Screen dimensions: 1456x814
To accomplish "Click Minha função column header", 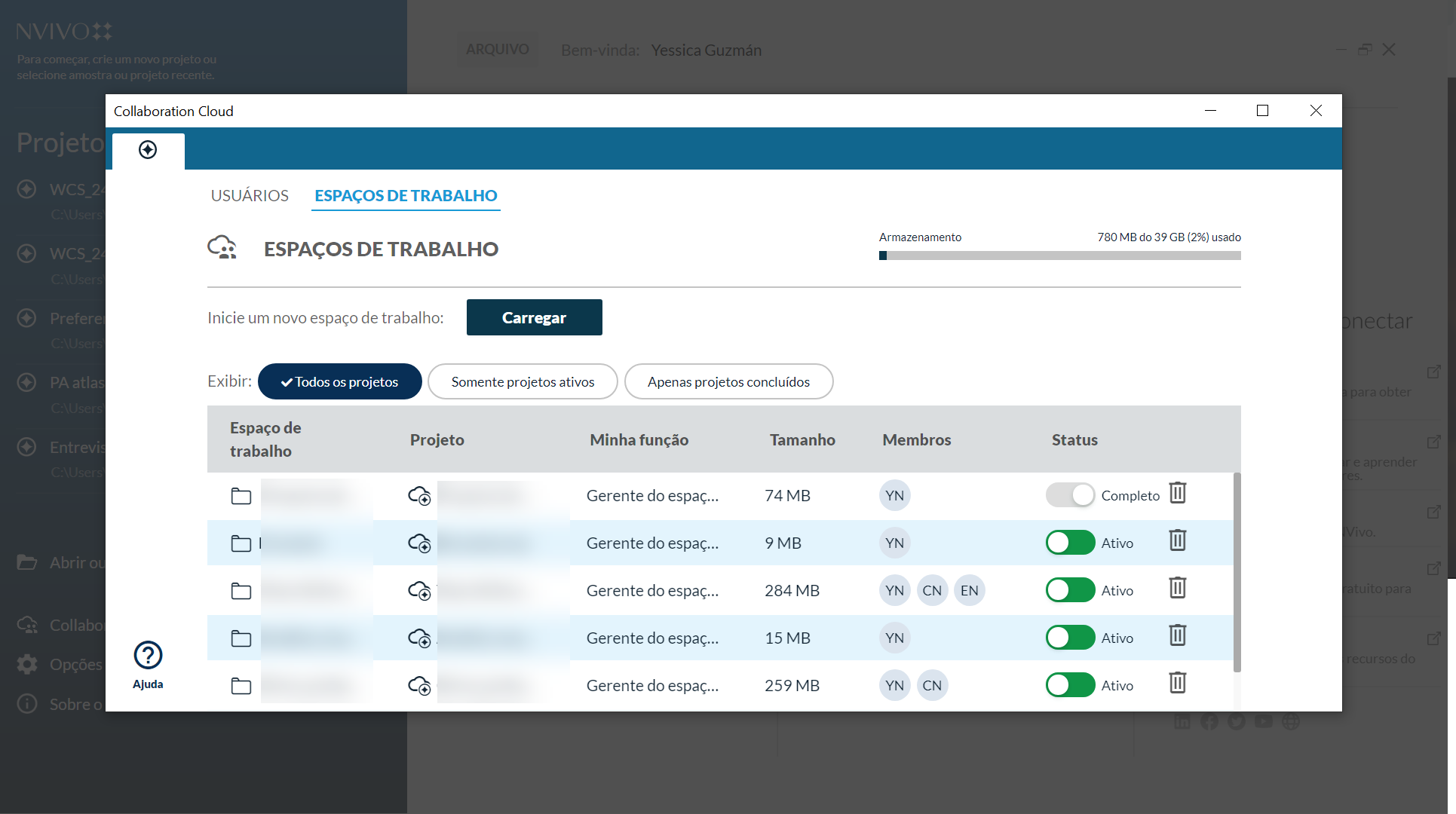I will (x=639, y=439).
